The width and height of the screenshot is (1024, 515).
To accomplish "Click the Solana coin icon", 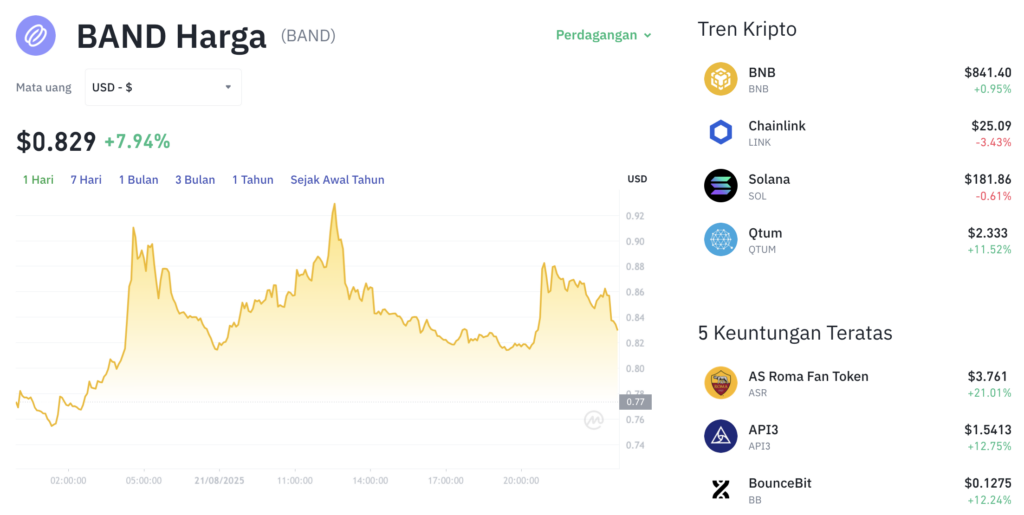I will coord(720,186).
